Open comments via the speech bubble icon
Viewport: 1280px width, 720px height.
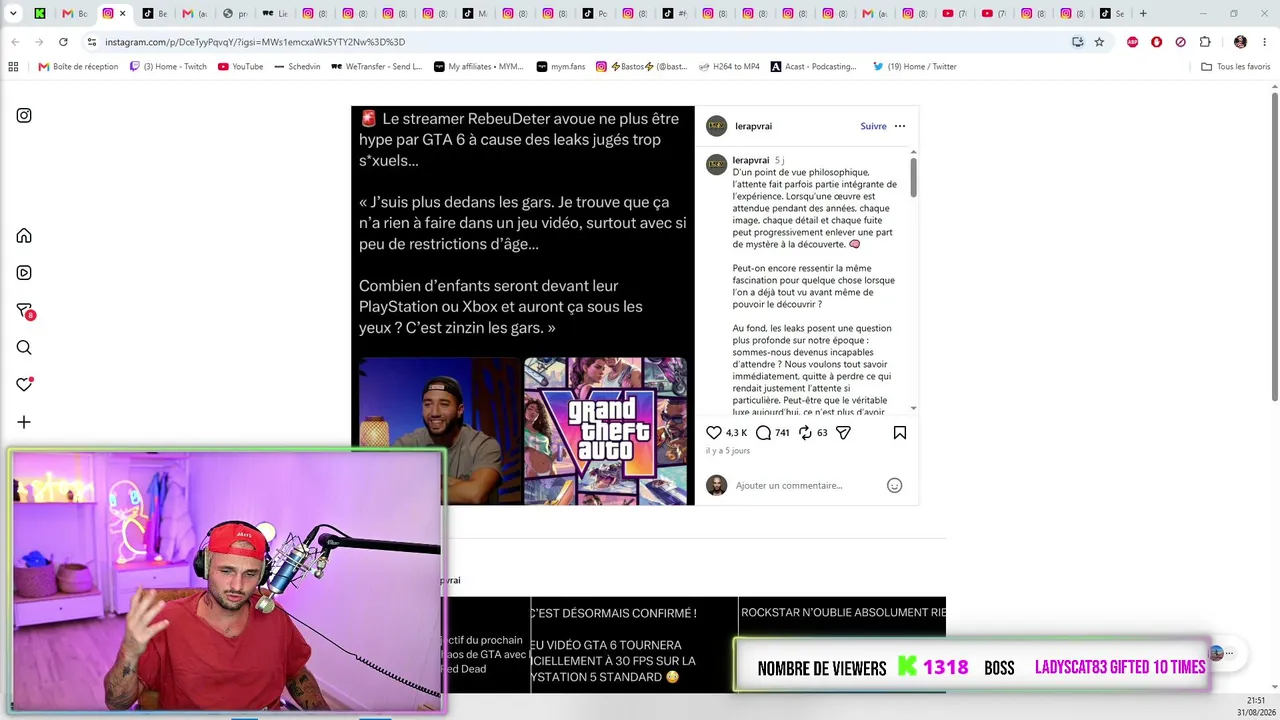pos(763,433)
